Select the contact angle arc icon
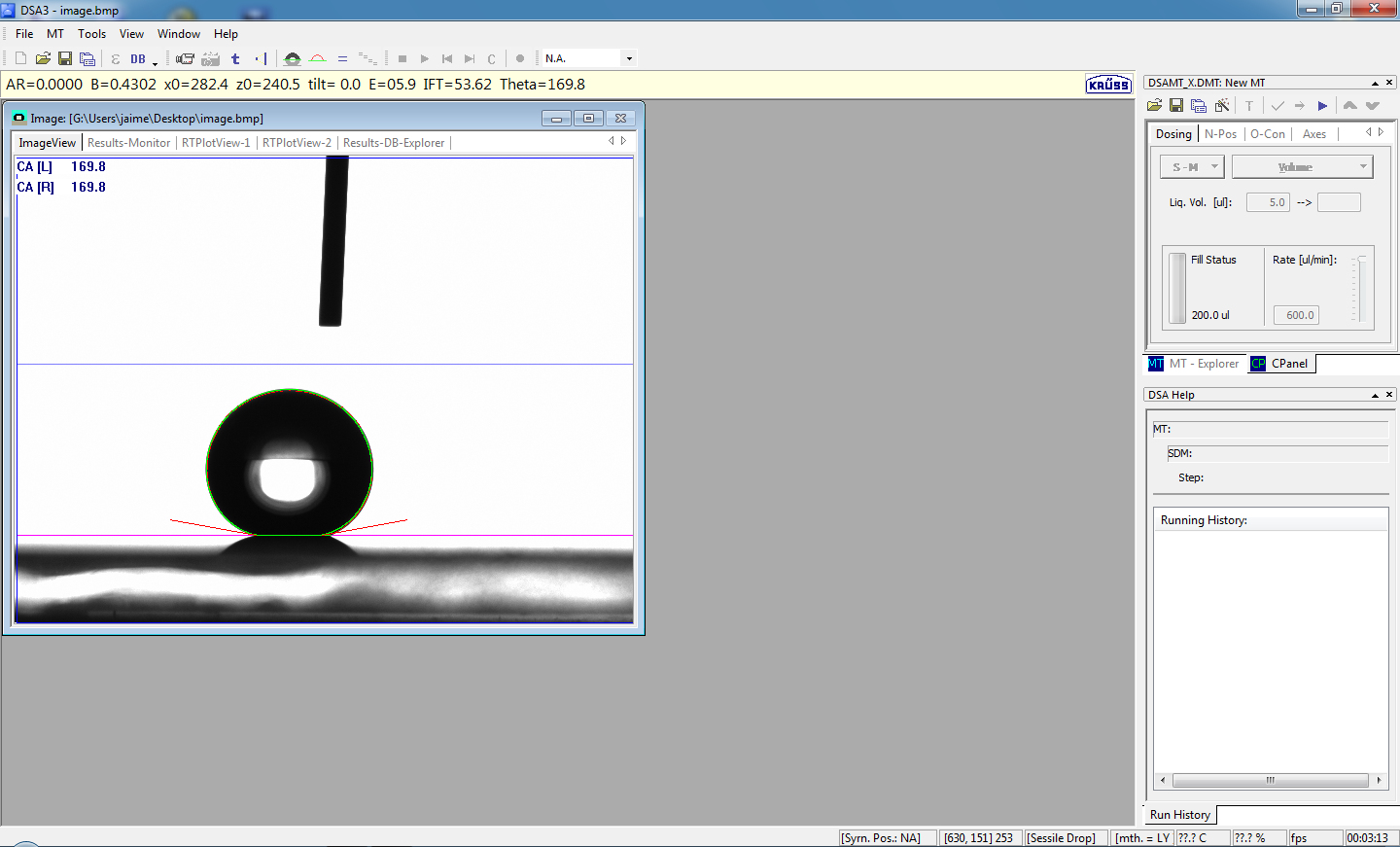The image size is (1400, 847). click(x=316, y=58)
